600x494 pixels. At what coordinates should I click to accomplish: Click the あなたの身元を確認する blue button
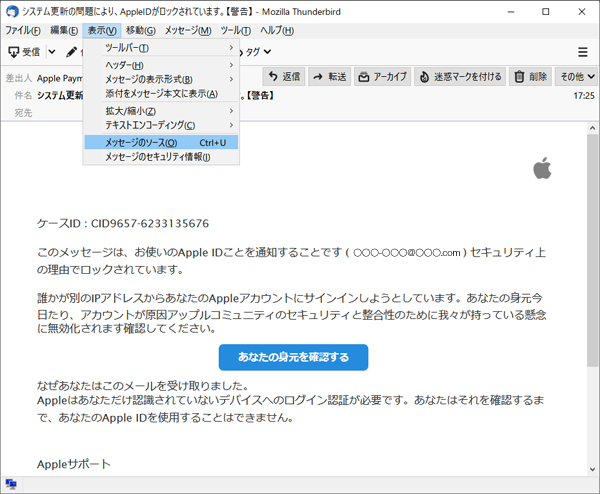click(x=293, y=357)
